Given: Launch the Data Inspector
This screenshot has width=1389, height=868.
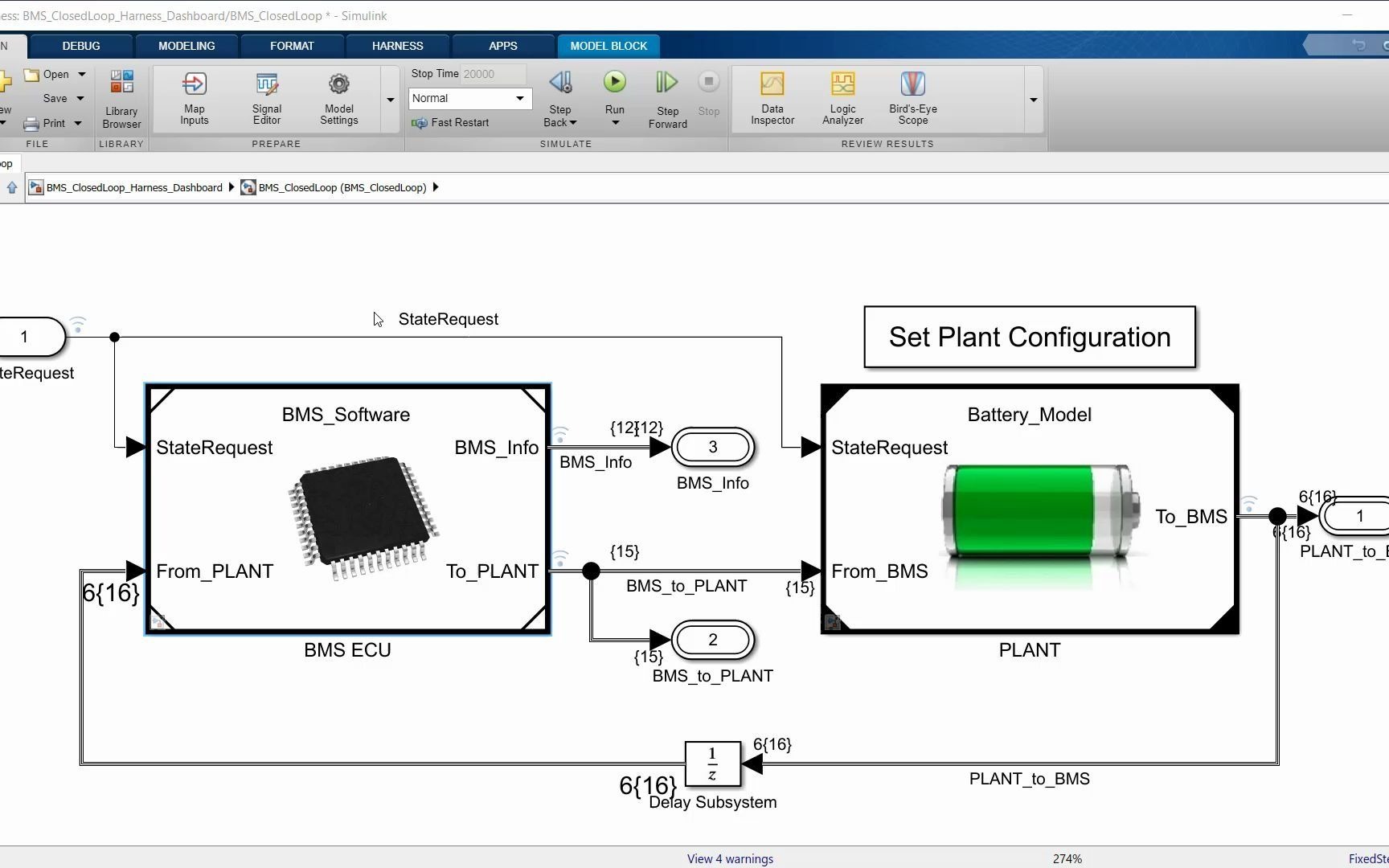Looking at the screenshot, I should click(x=771, y=96).
